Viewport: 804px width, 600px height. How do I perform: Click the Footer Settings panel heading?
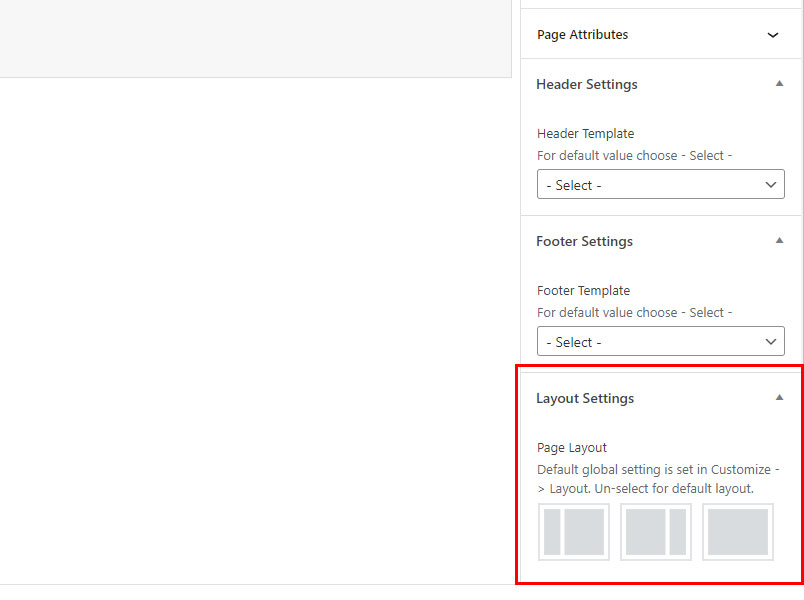585,241
